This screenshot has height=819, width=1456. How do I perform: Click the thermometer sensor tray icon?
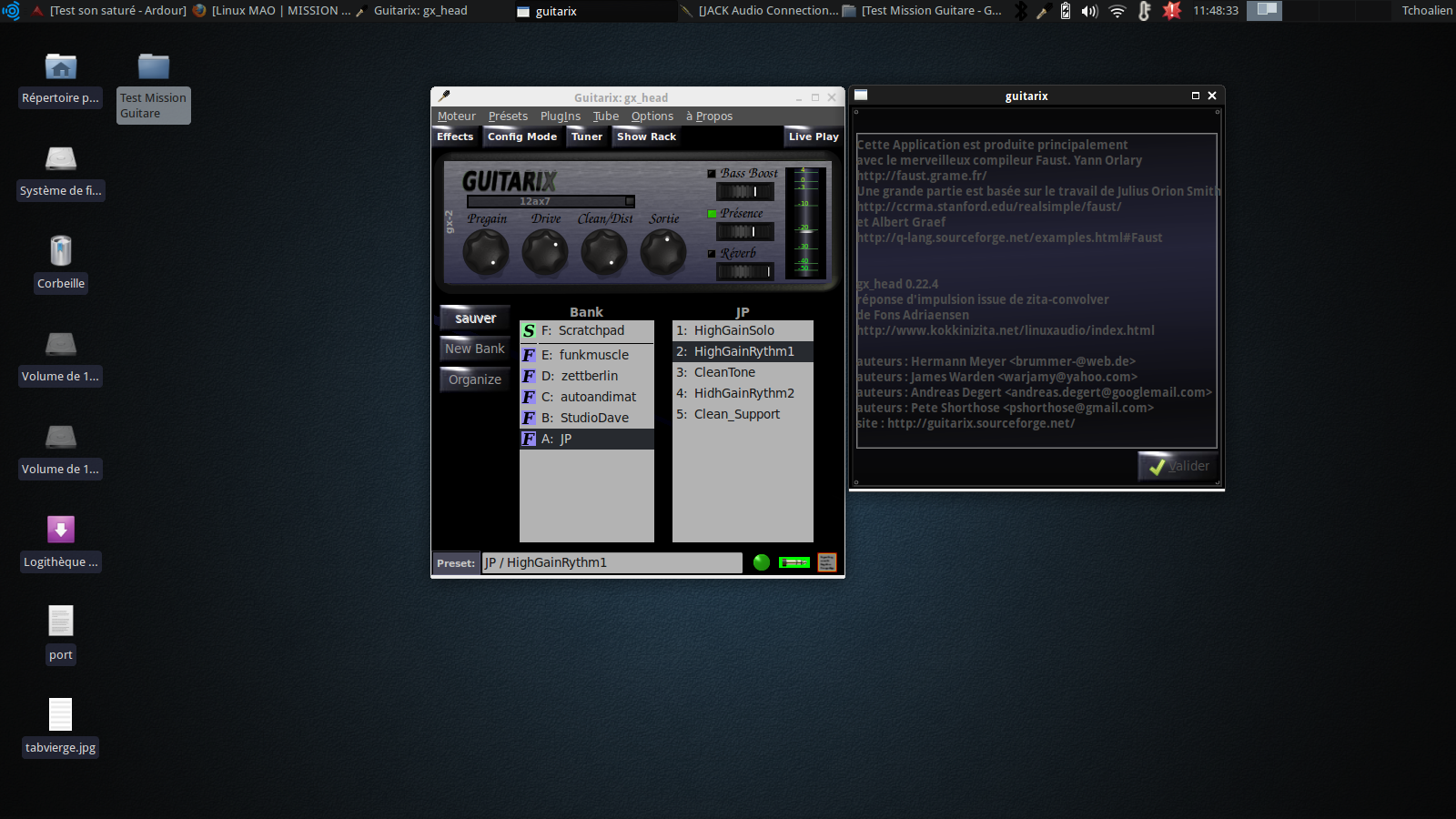coord(1145,11)
